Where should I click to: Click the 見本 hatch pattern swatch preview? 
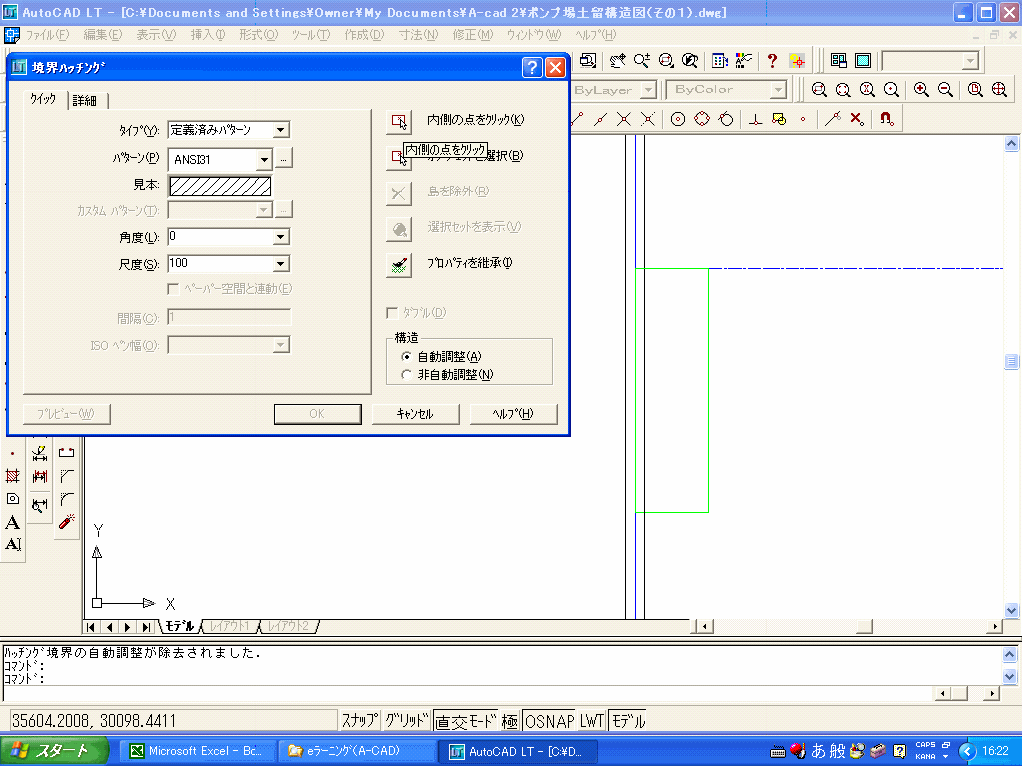coord(220,186)
